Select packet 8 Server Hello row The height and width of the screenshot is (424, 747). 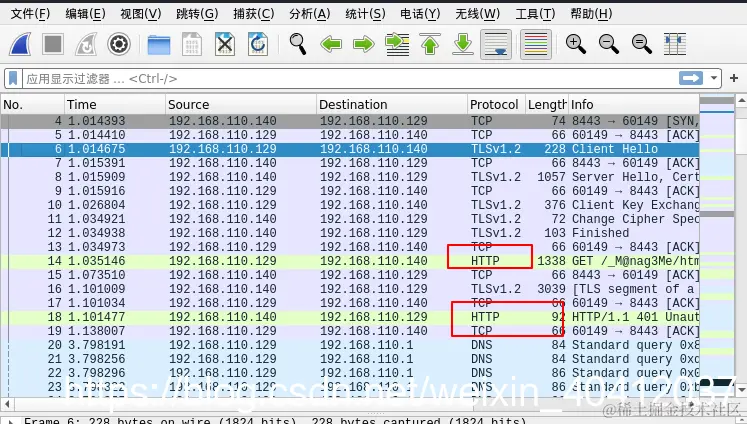click(x=350, y=177)
